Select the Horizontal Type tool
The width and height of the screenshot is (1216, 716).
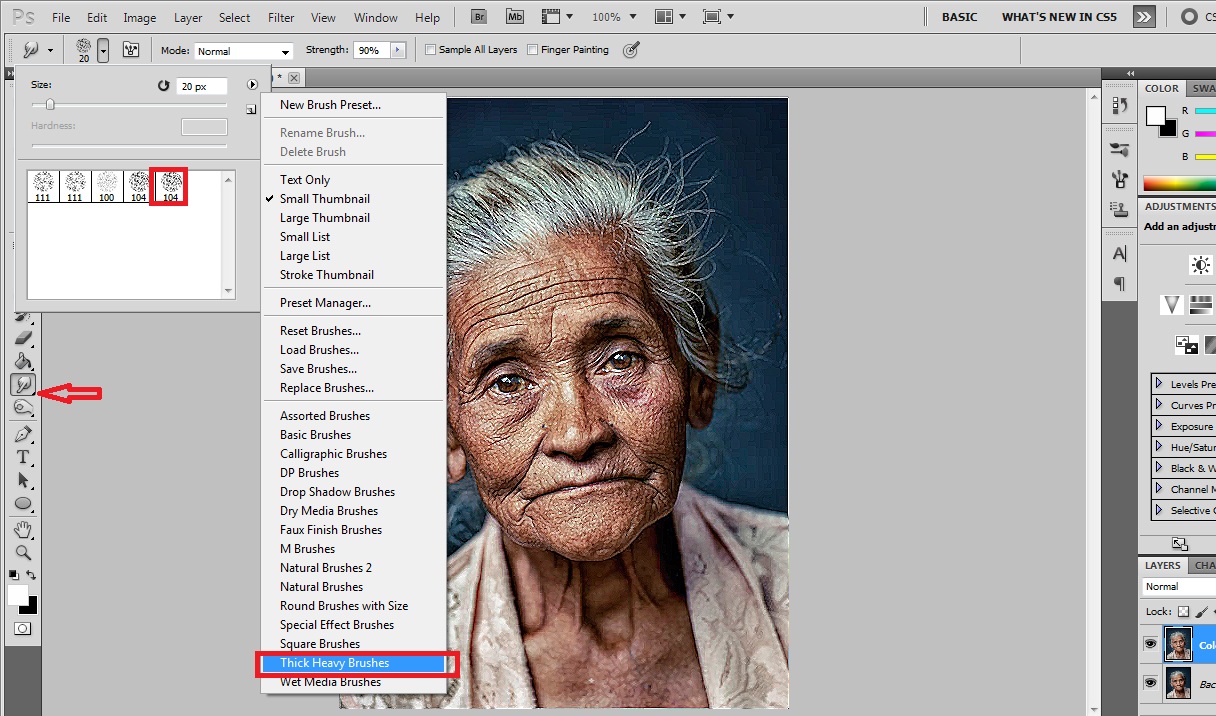point(23,457)
